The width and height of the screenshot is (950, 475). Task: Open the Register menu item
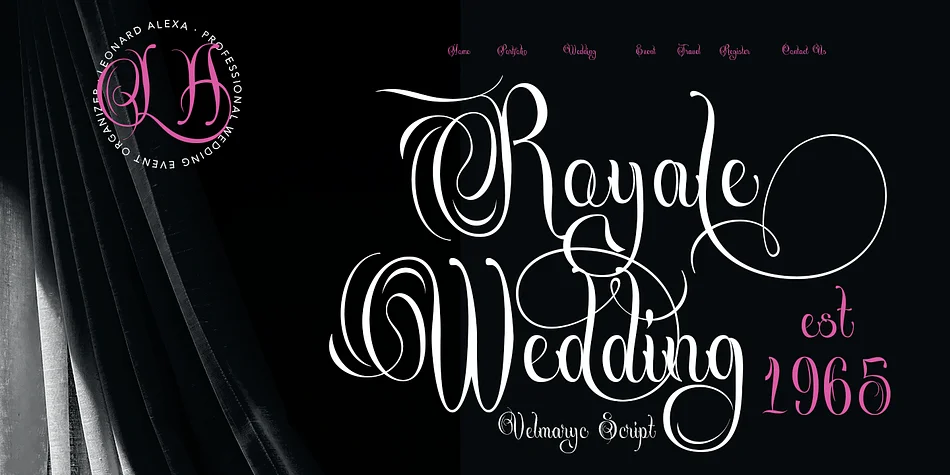pos(735,51)
